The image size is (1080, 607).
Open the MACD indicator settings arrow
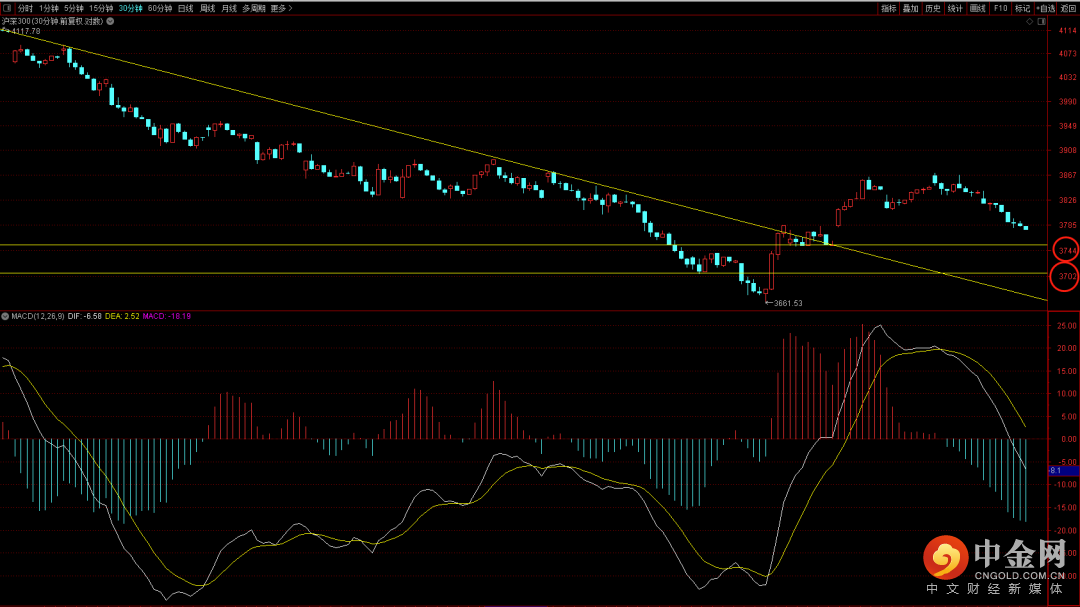tap(5, 316)
